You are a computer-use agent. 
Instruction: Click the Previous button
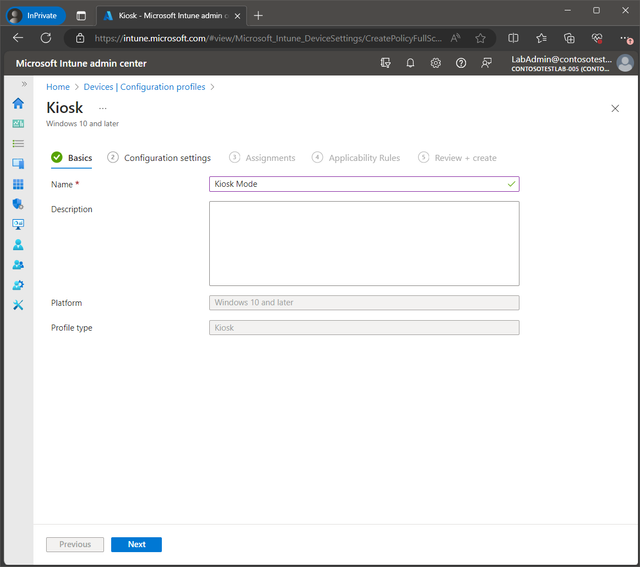click(x=75, y=544)
